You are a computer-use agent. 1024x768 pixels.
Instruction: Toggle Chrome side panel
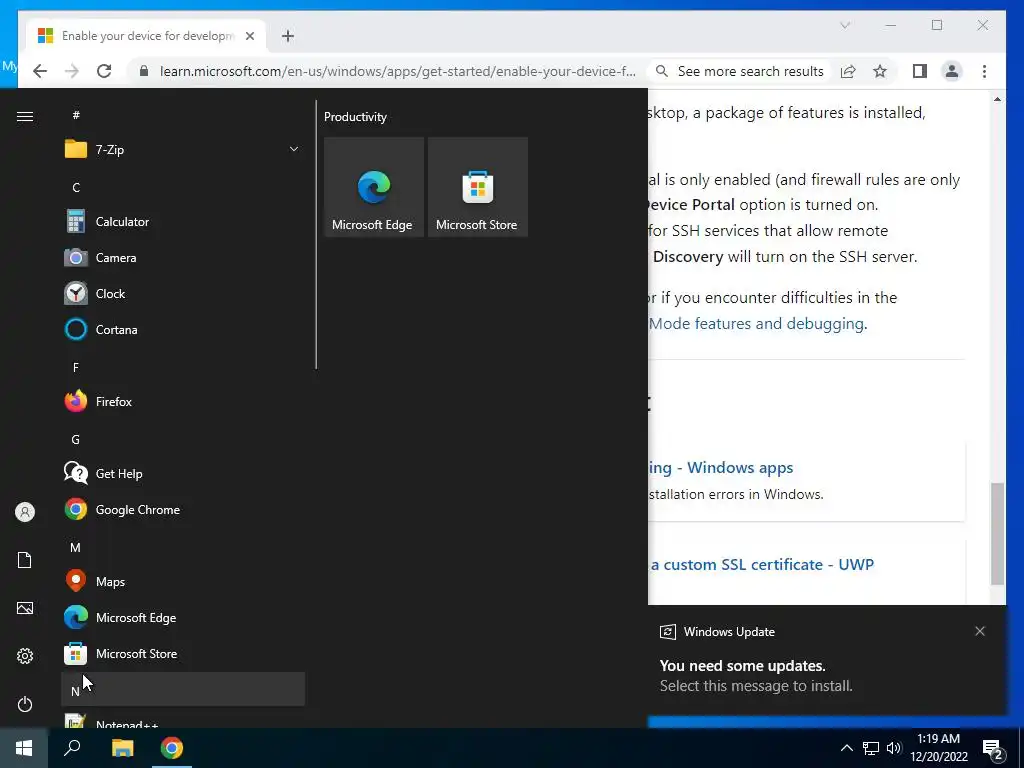[x=920, y=71]
